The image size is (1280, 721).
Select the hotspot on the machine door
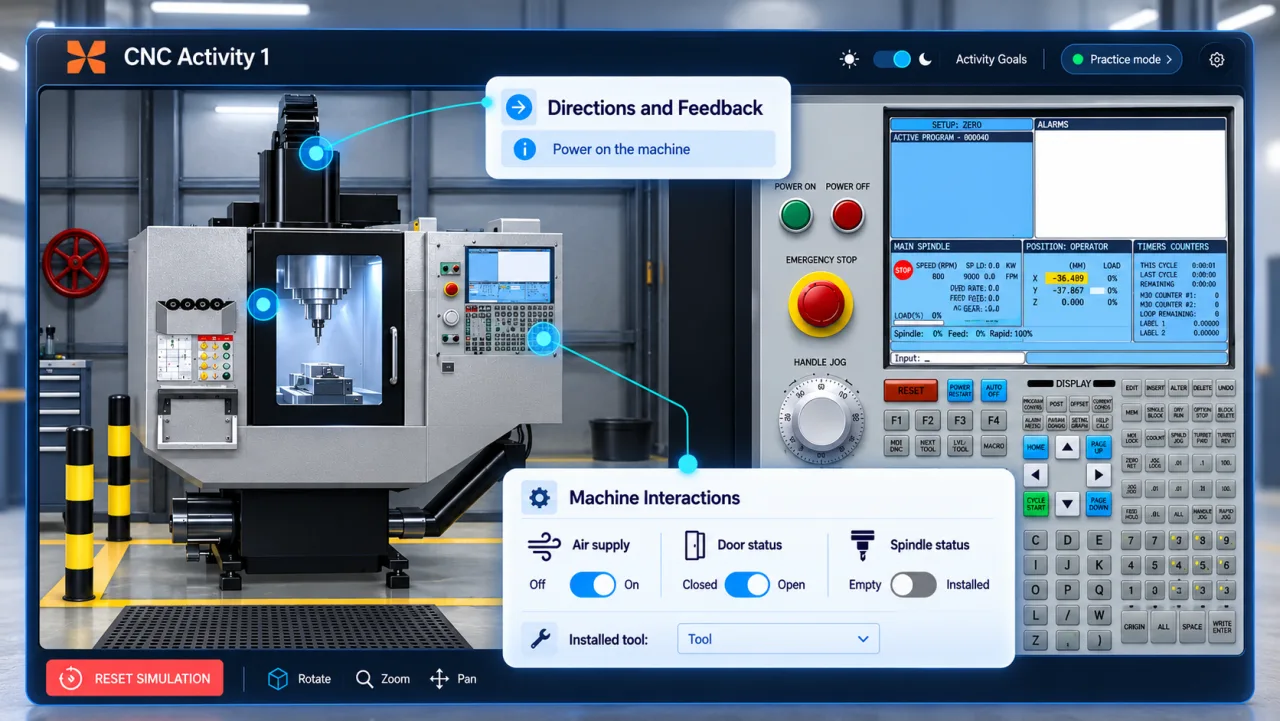coord(263,305)
